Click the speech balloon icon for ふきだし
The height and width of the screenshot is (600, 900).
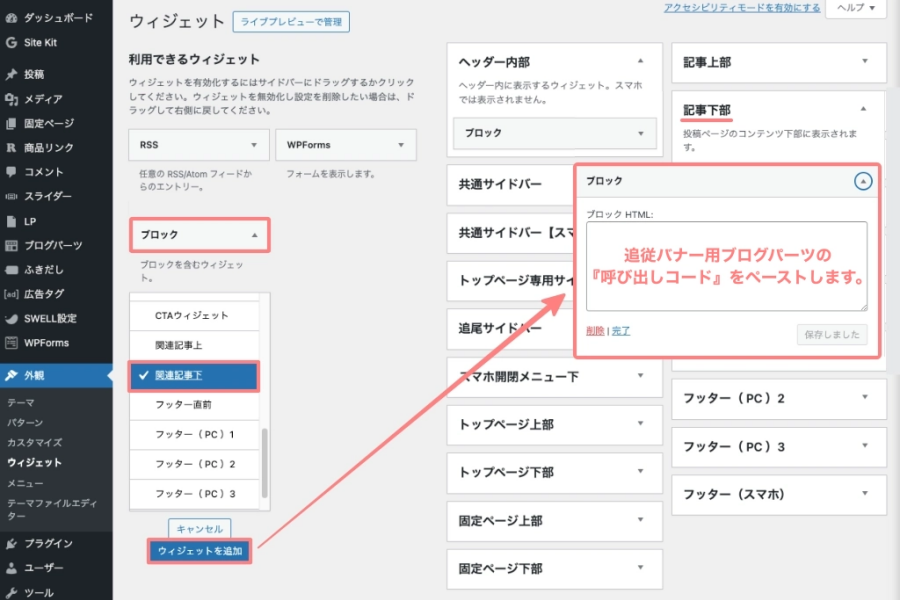[11, 270]
